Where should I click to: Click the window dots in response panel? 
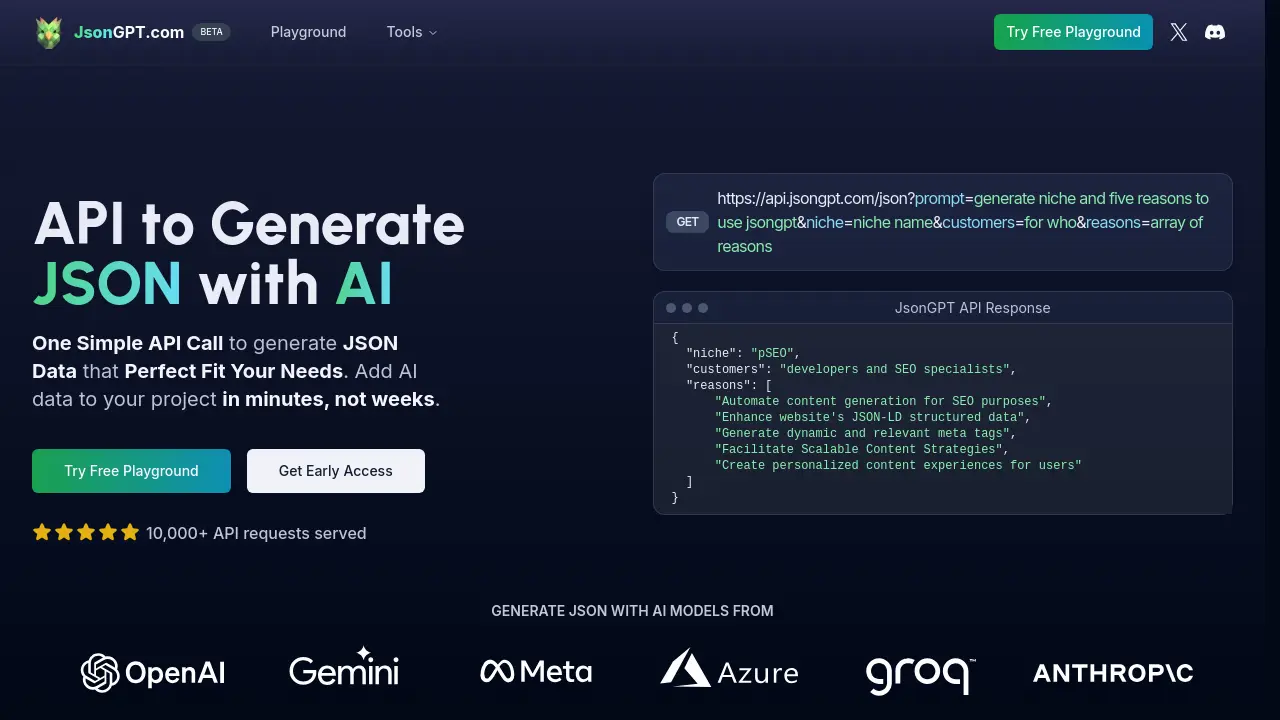(x=687, y=308)
